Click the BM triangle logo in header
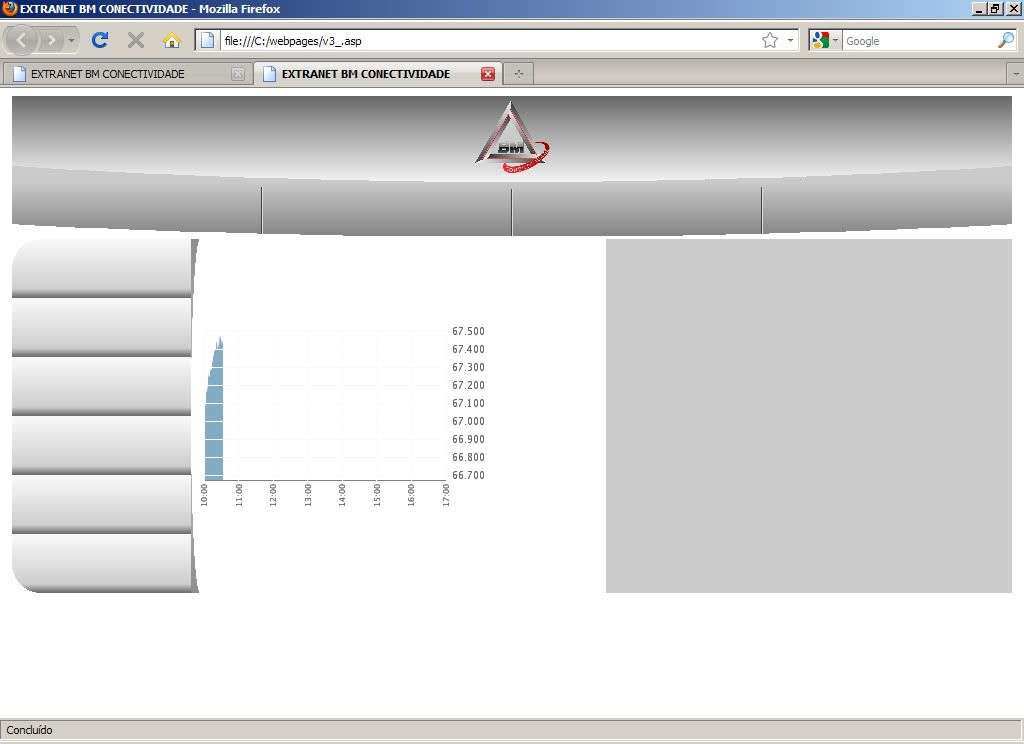The height and width of the screenshot is (744, 1024). coord(511,138)
